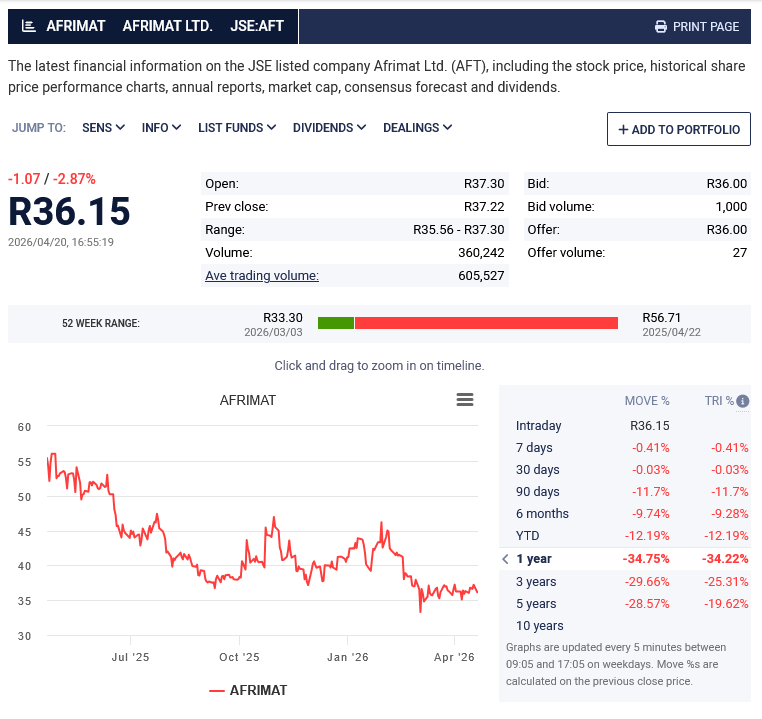Click the 52 week low R33.30
762x719 pixels.
(x=283, y=318)
